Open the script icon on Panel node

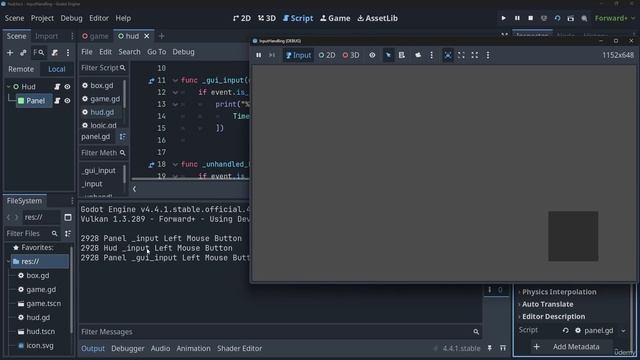(x=57, y=100)
